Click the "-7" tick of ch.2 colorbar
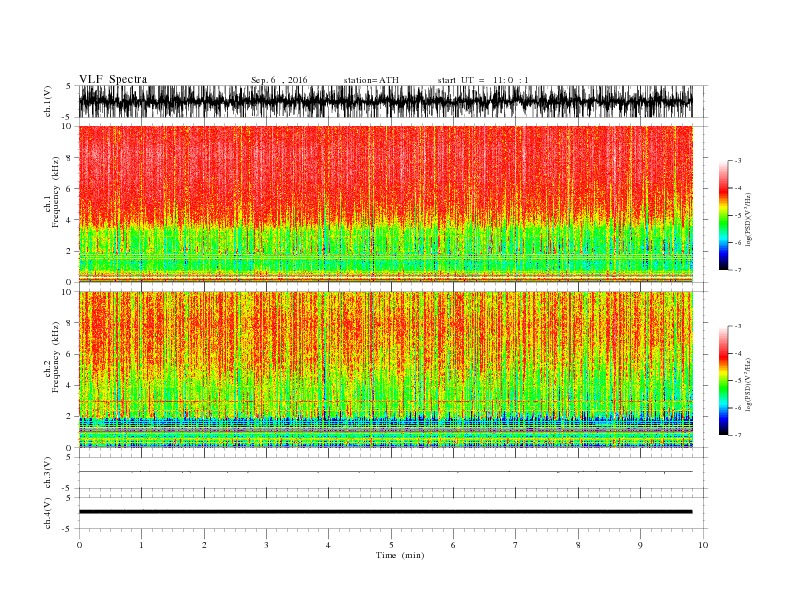Viewport: 792px width, 612px height. tap(738, 435)
